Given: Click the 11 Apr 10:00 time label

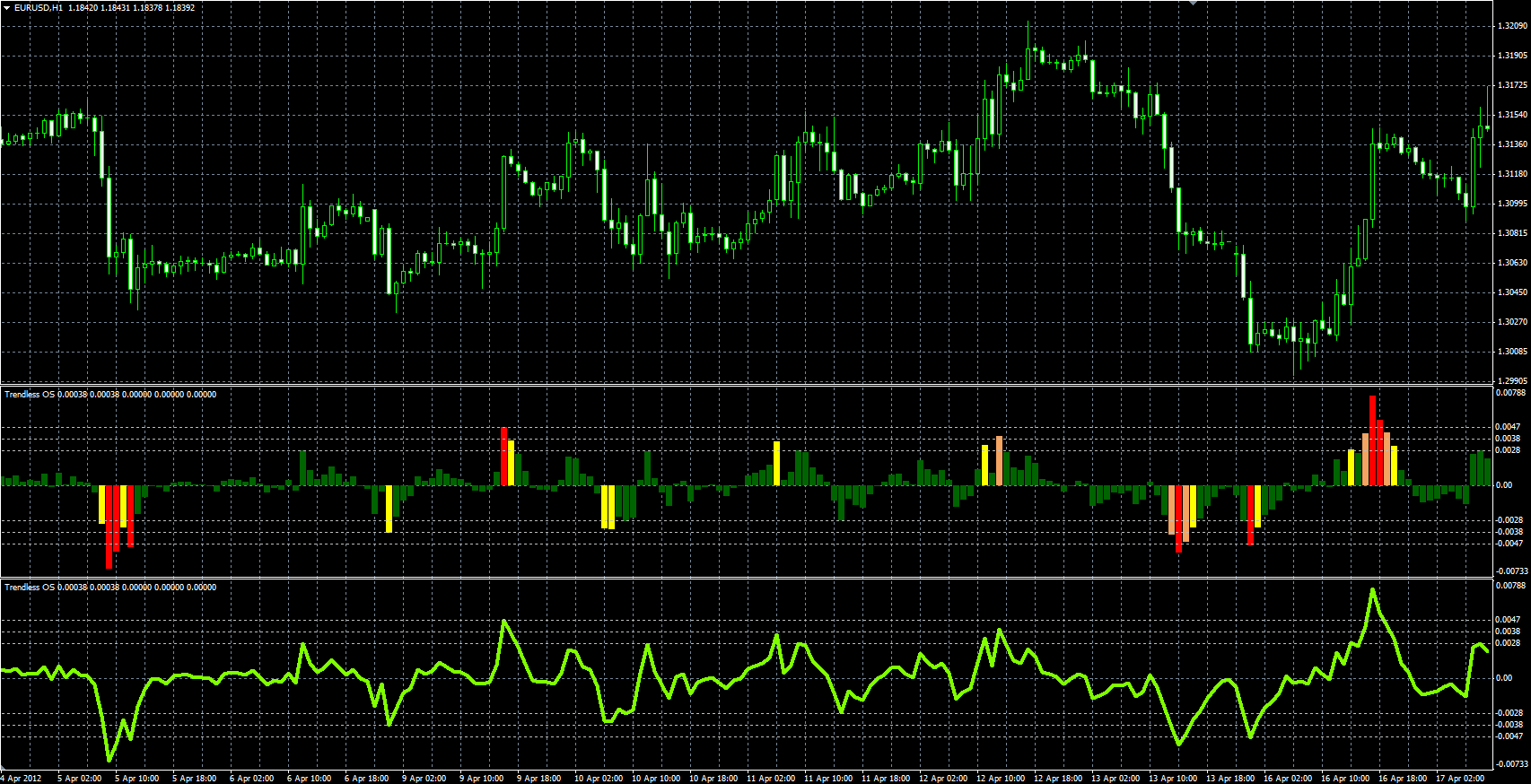Looking at the screenshot, I should [828, 779].
